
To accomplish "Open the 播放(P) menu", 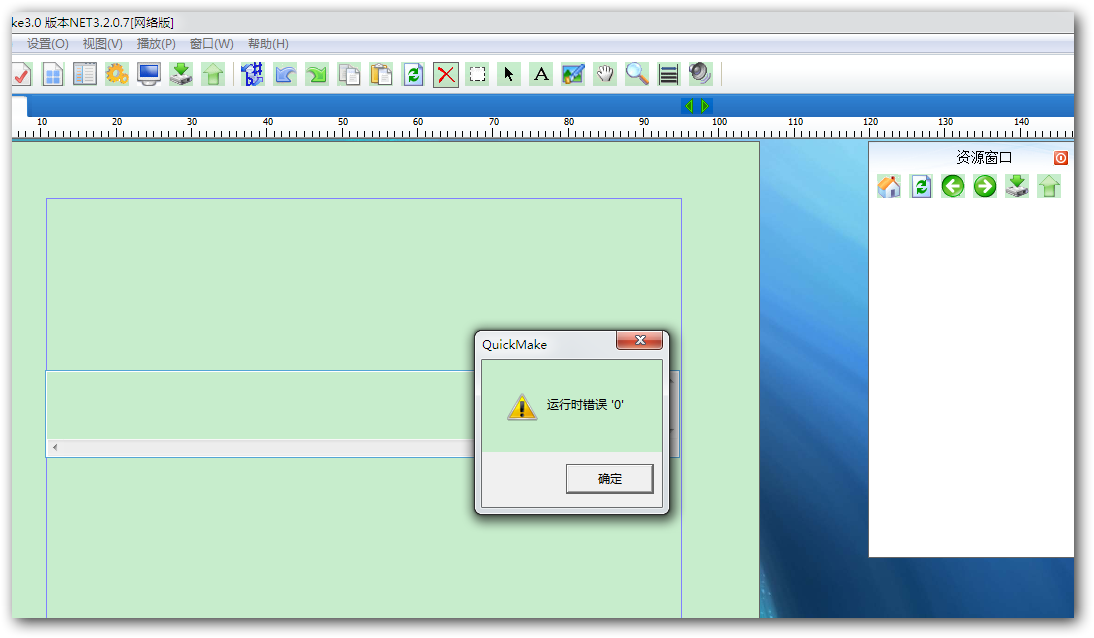I will 156,44.
